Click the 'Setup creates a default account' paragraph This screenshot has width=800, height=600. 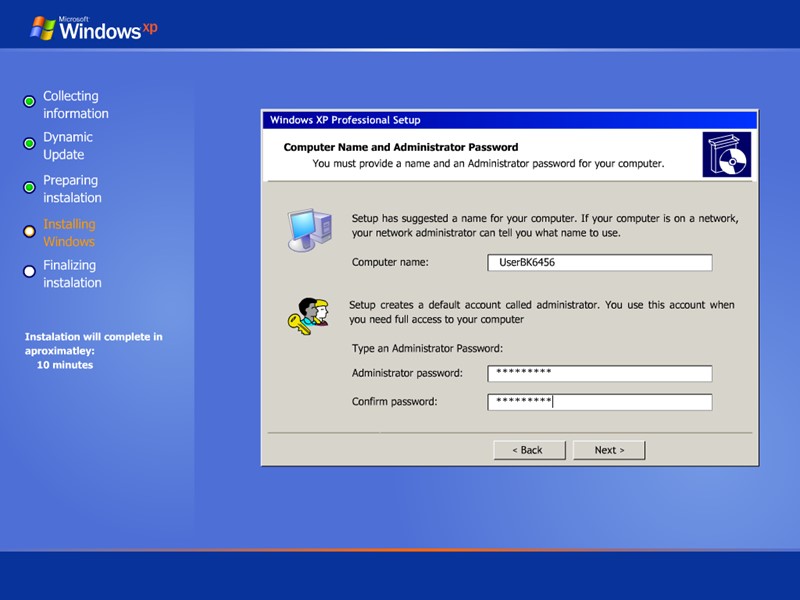(542, 312)
